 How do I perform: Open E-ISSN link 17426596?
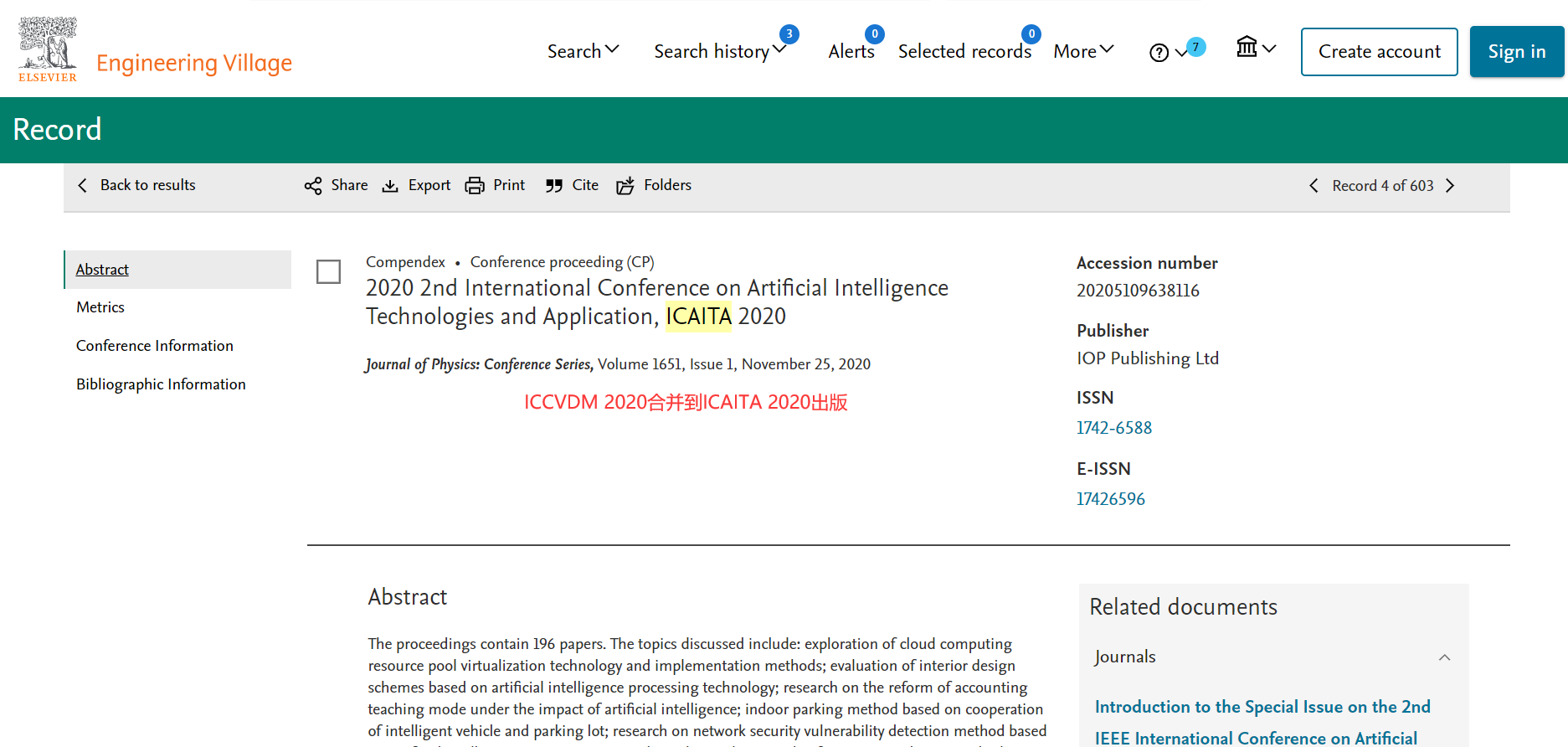(x=1111, y=499)
